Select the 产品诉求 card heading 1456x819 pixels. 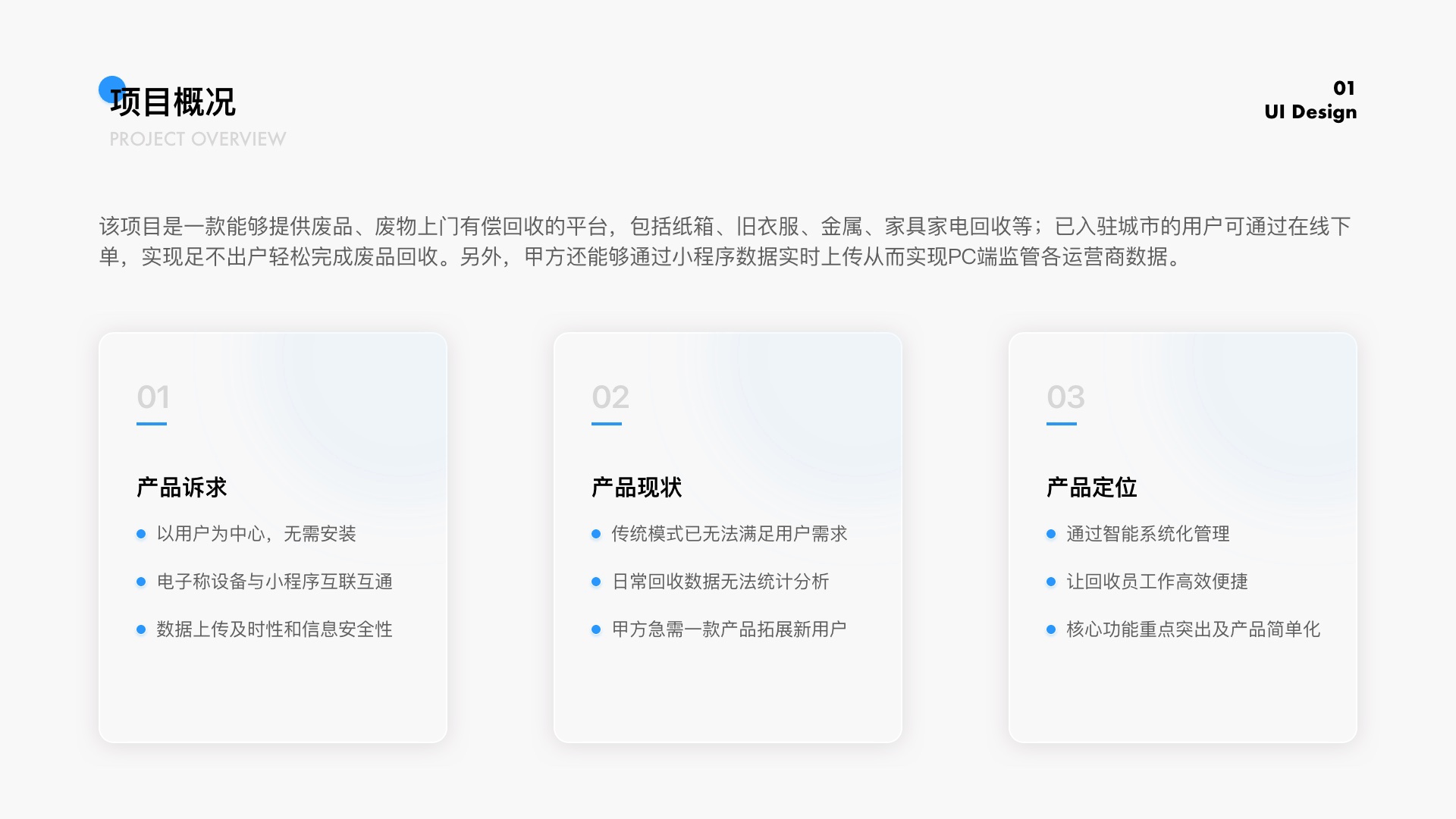182,487
